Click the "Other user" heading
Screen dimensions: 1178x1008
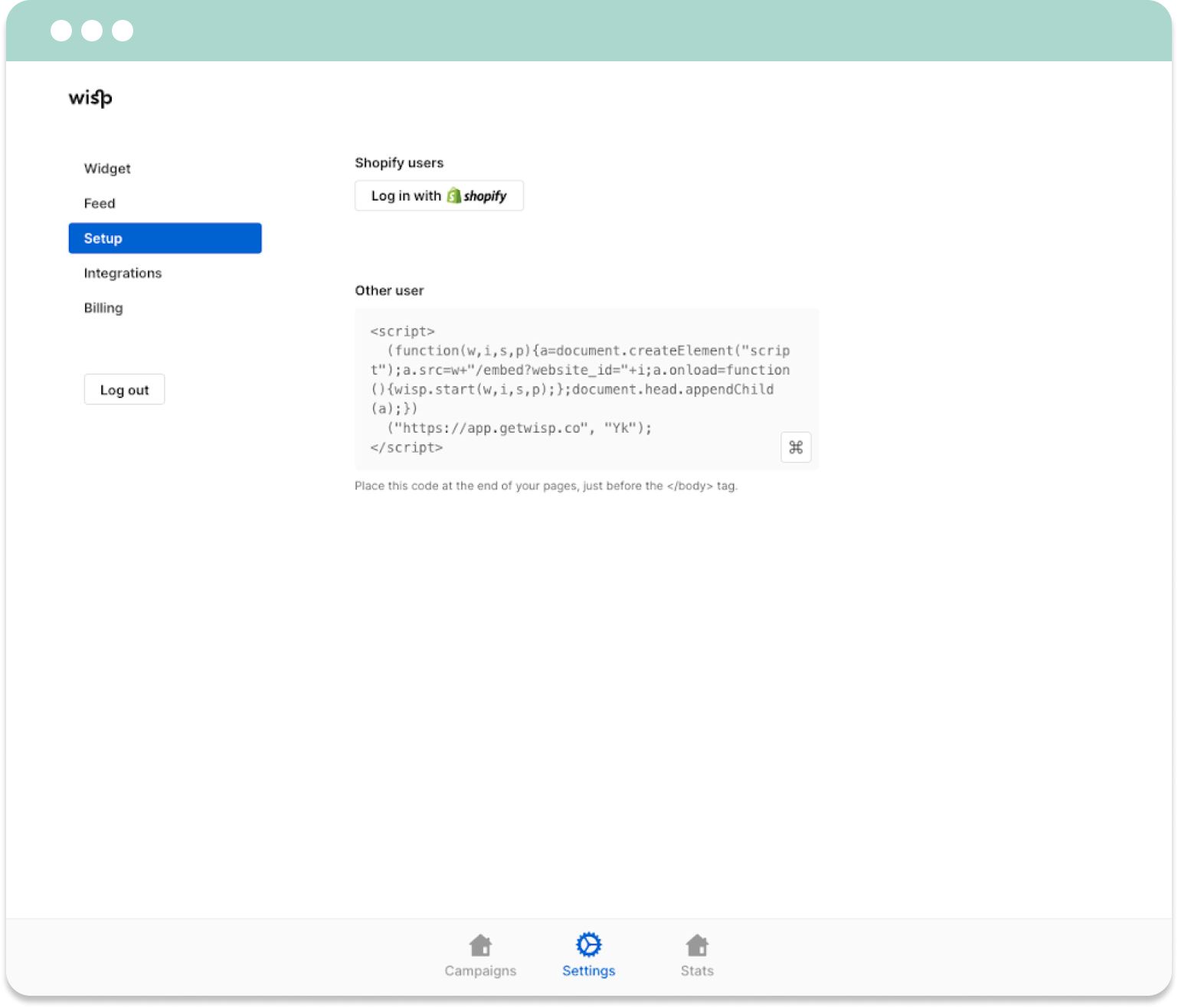pyautogui.click(x=389, y=290)
